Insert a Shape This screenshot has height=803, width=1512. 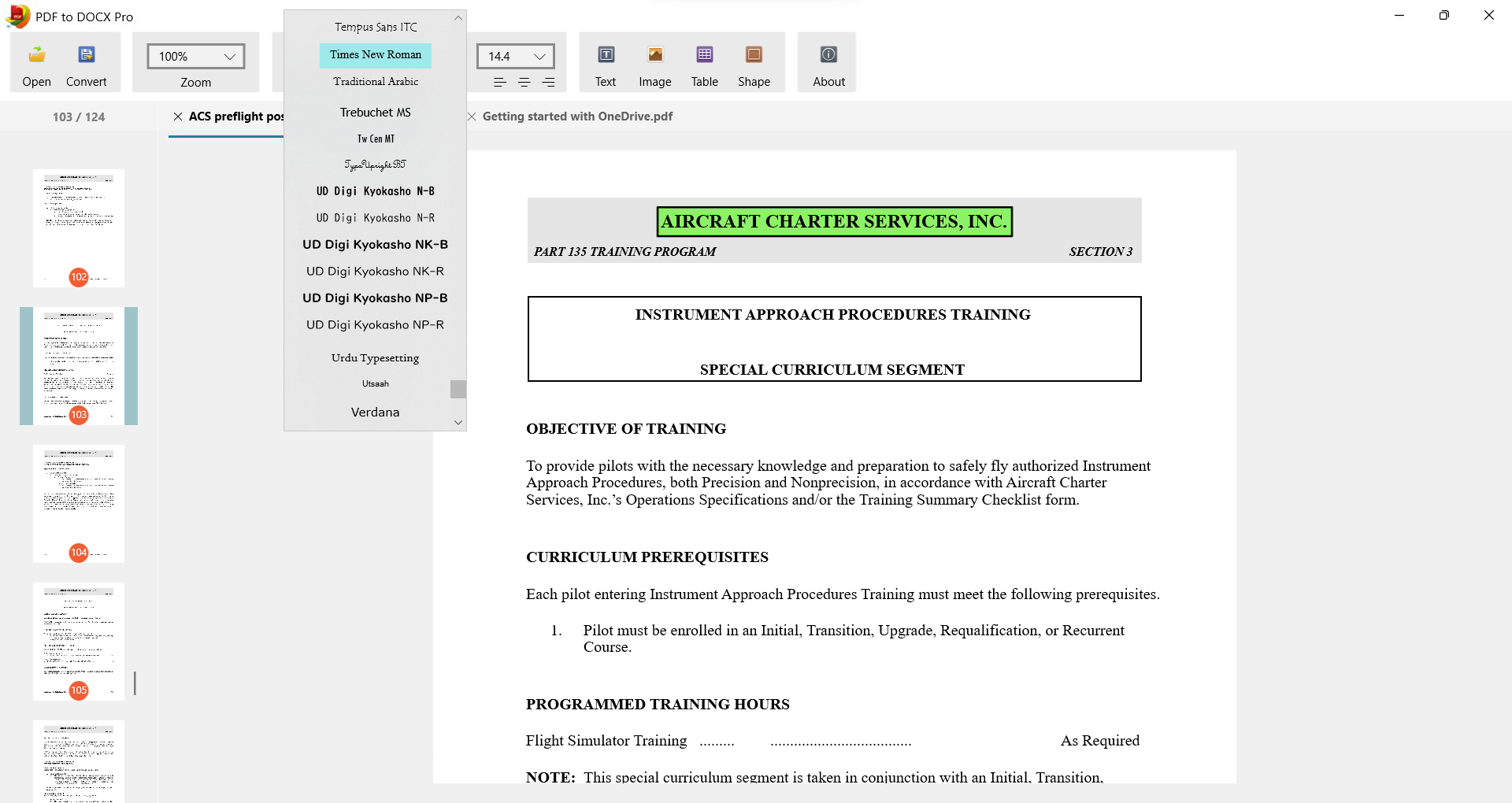coord(754,63)
